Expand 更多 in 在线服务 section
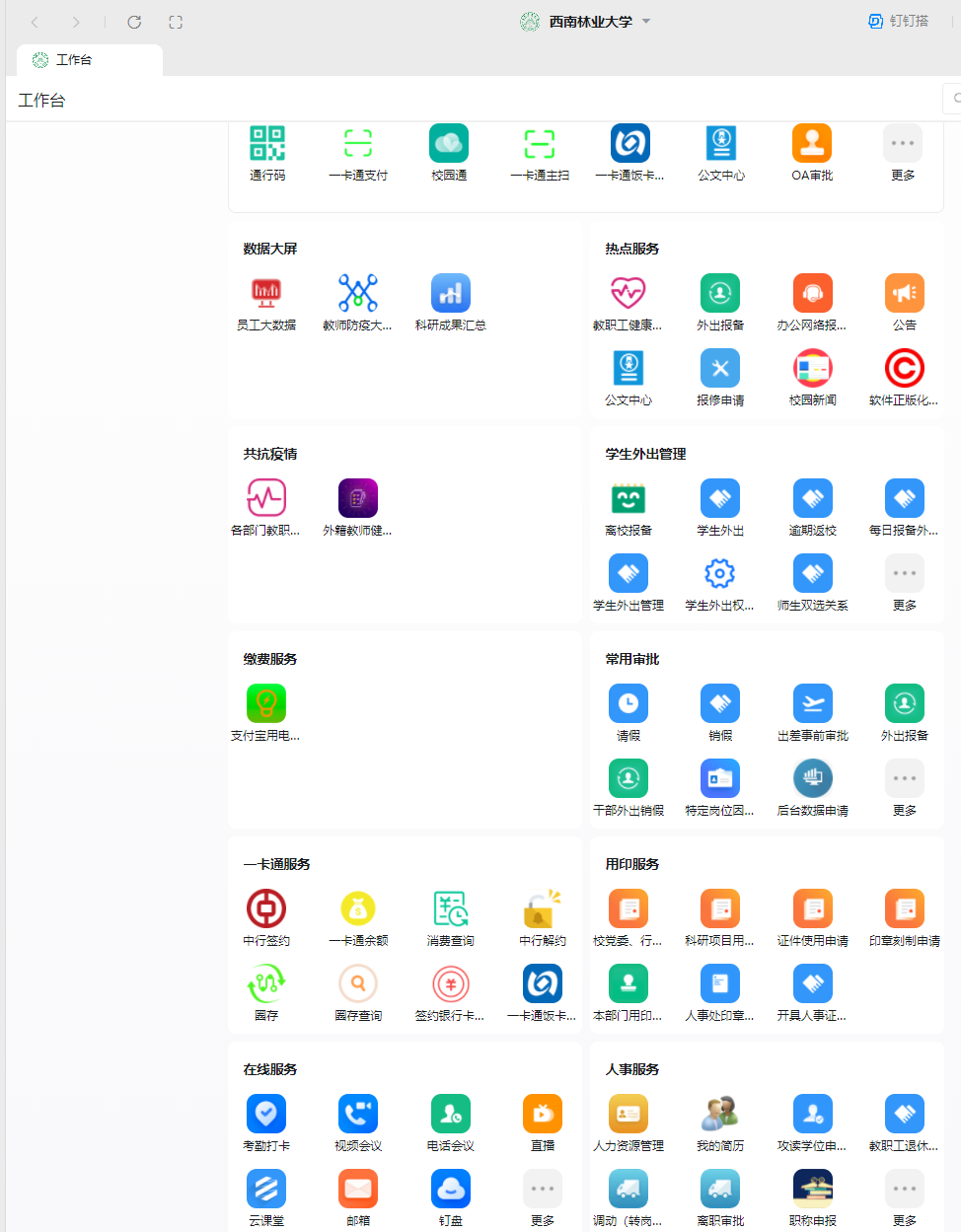This screenshot has width=961, height=1232. tap(542, 1190)
